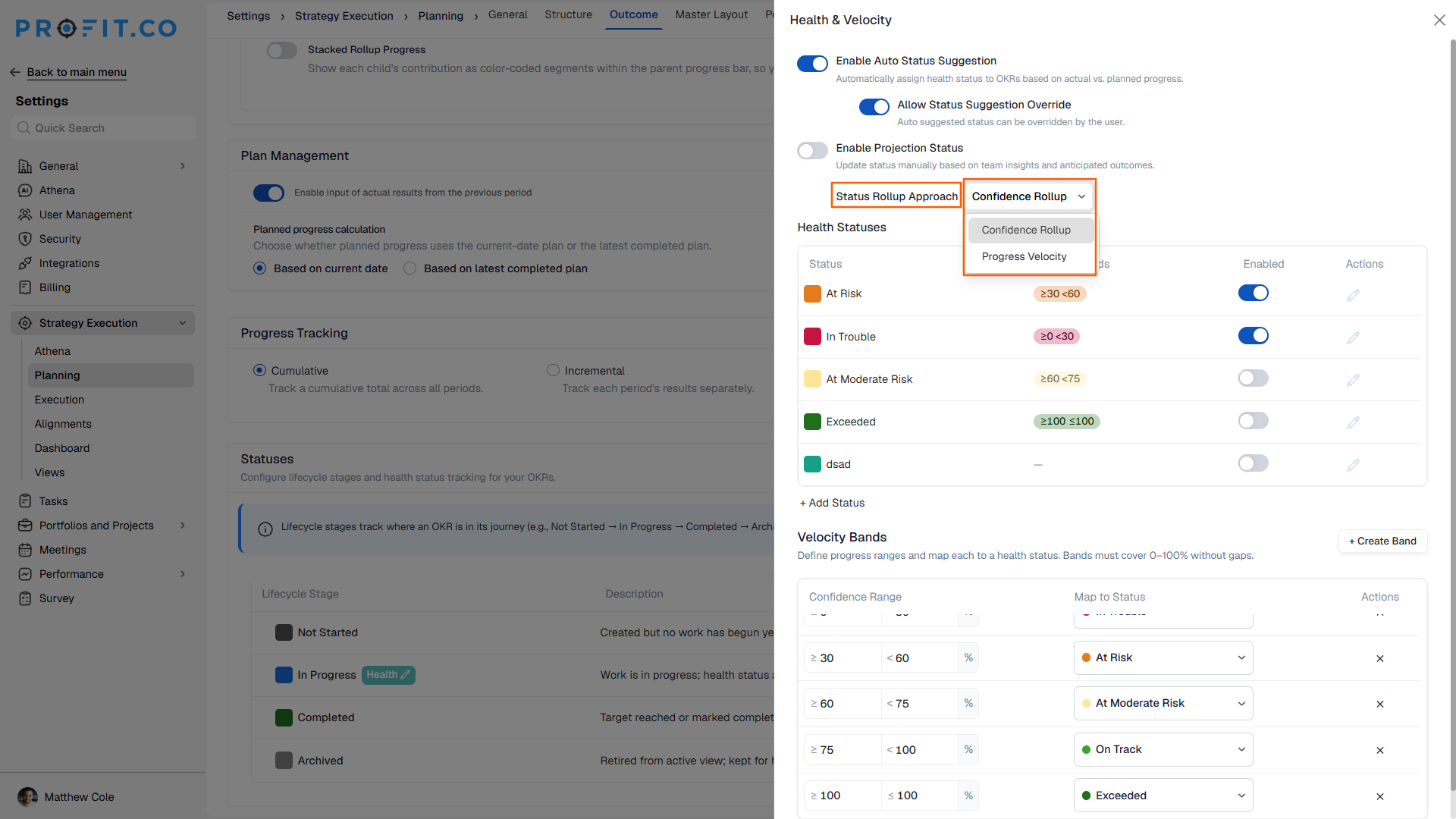Image resolution: width=1456 pixels, height=819 pixels.
Task: Click the edit pencil for At Risk status
Action: coord(1353,295)
